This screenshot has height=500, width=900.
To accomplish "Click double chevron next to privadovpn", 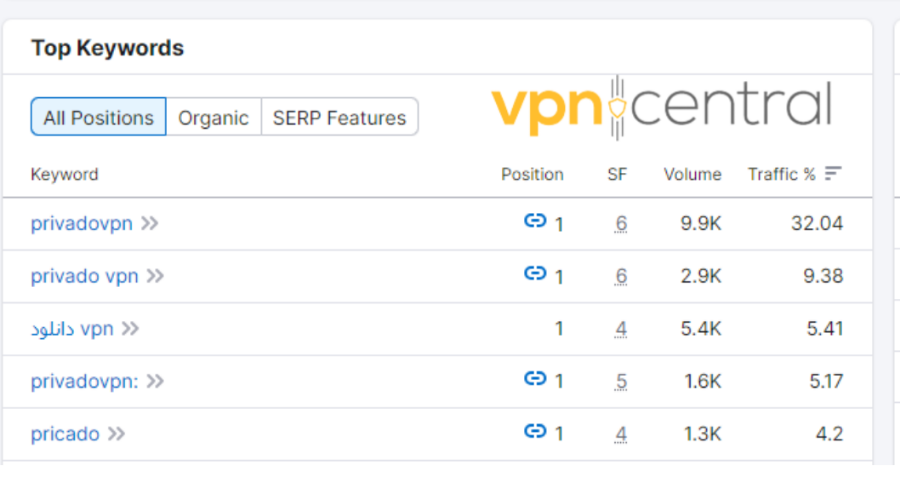I will click(150, 224).
